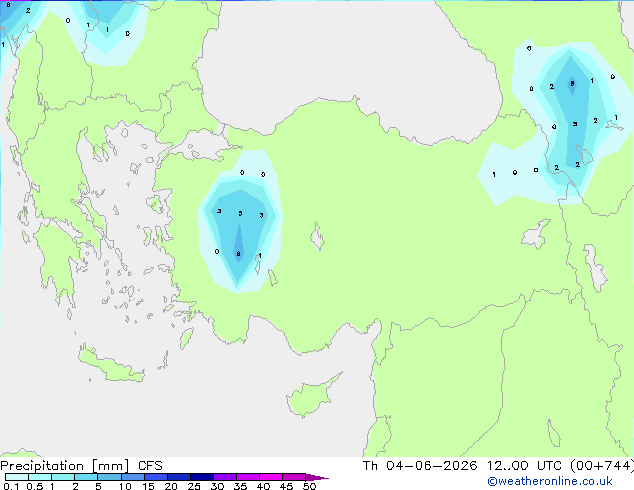
Task: Pick the 2–5 mm legend color box
Action: [86, 477]
